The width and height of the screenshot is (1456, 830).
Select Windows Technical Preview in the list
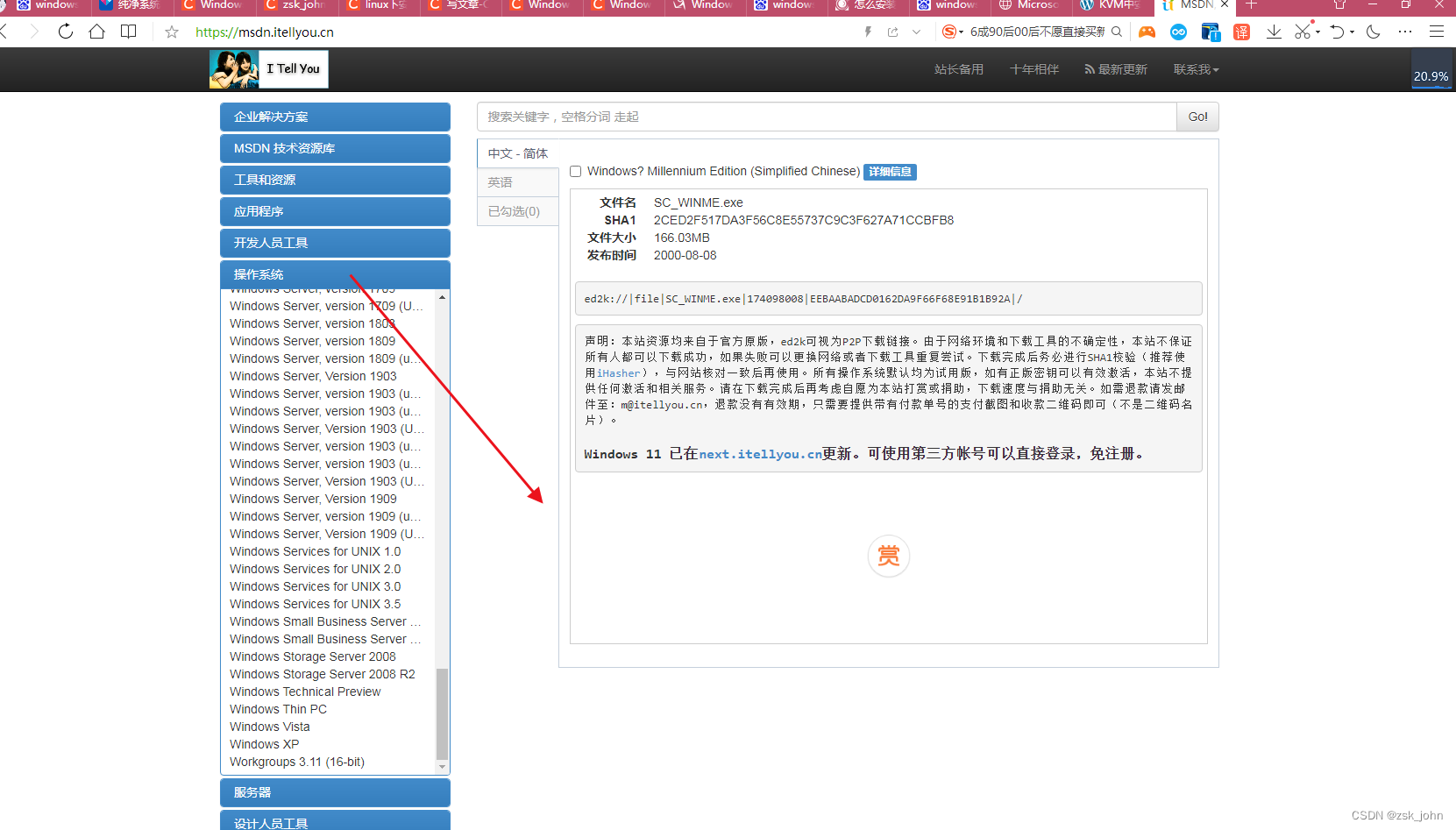[305, 692]
